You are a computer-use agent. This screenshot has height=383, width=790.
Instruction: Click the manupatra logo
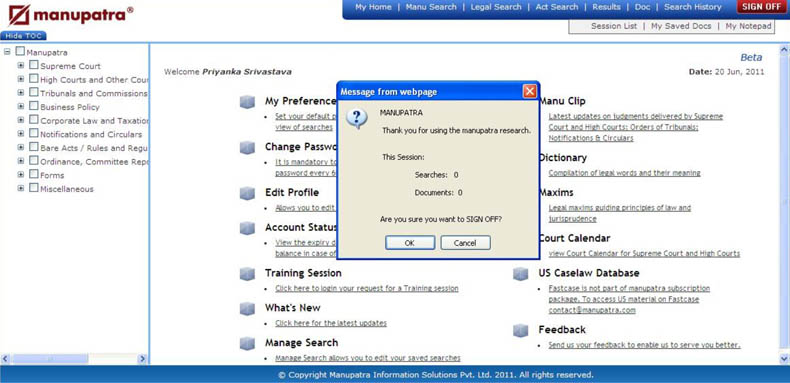click(x=71, y=15)
